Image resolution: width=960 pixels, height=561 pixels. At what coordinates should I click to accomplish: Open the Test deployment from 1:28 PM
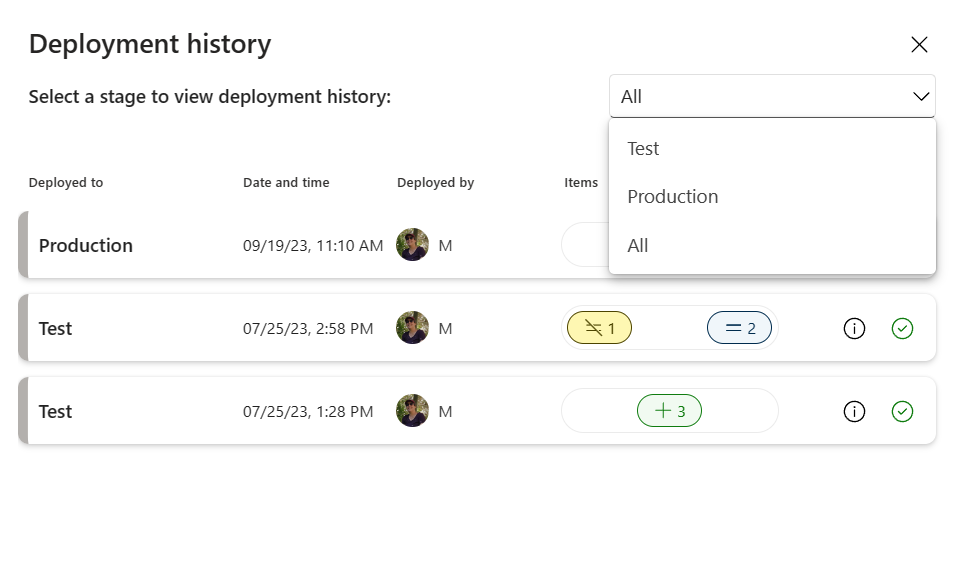pos(56,411)
